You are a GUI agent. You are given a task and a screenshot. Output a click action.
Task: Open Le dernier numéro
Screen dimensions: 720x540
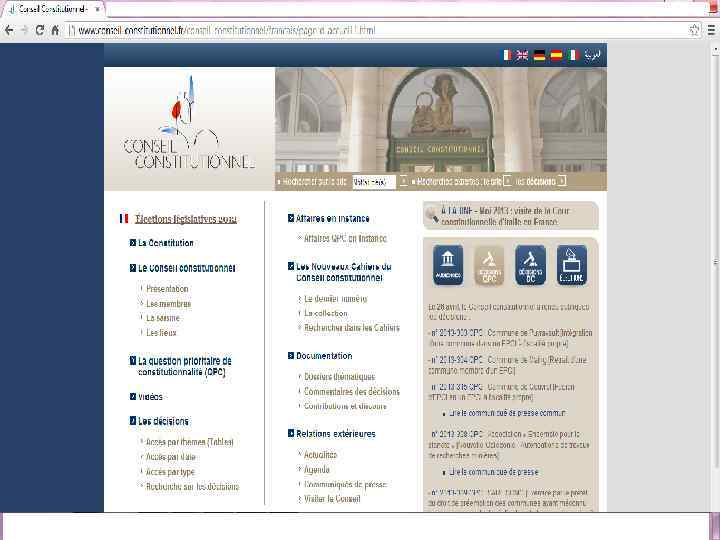point(336,299)
